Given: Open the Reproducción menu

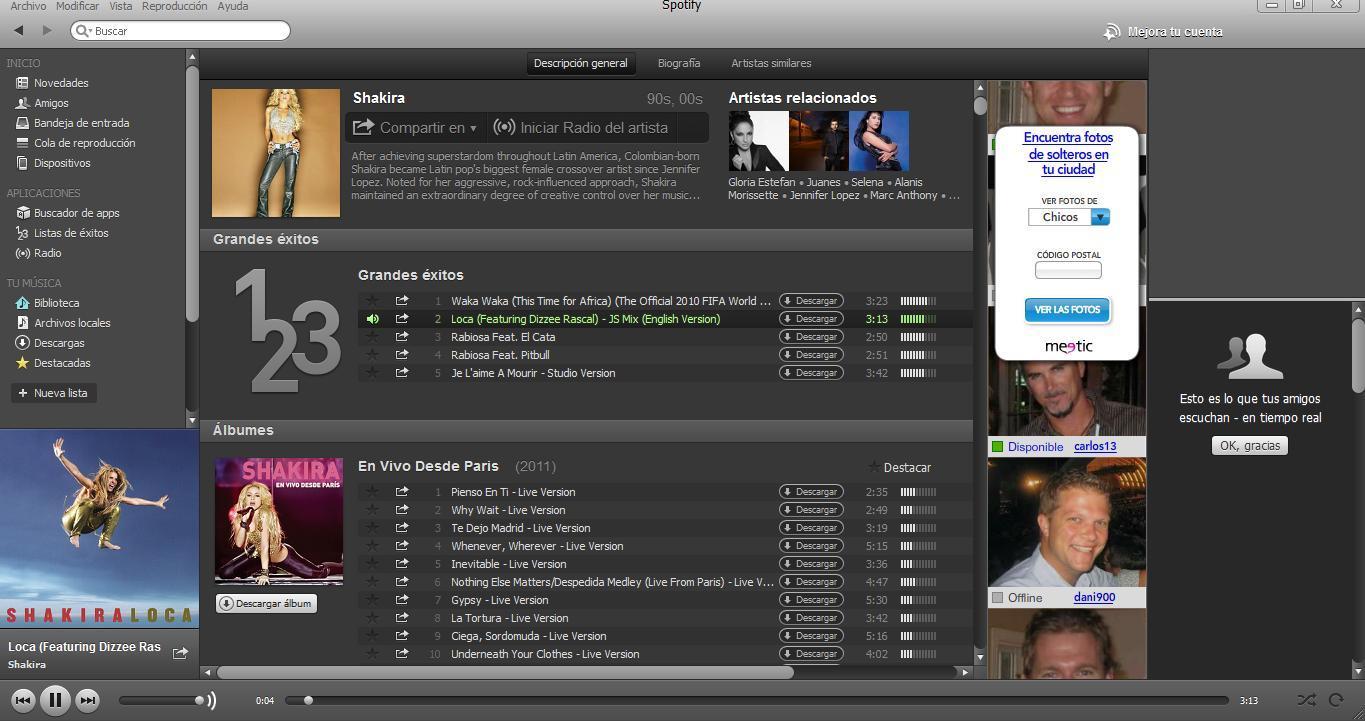Looking at the screenshot, I should pyautogui.click(x=174, y=6).
